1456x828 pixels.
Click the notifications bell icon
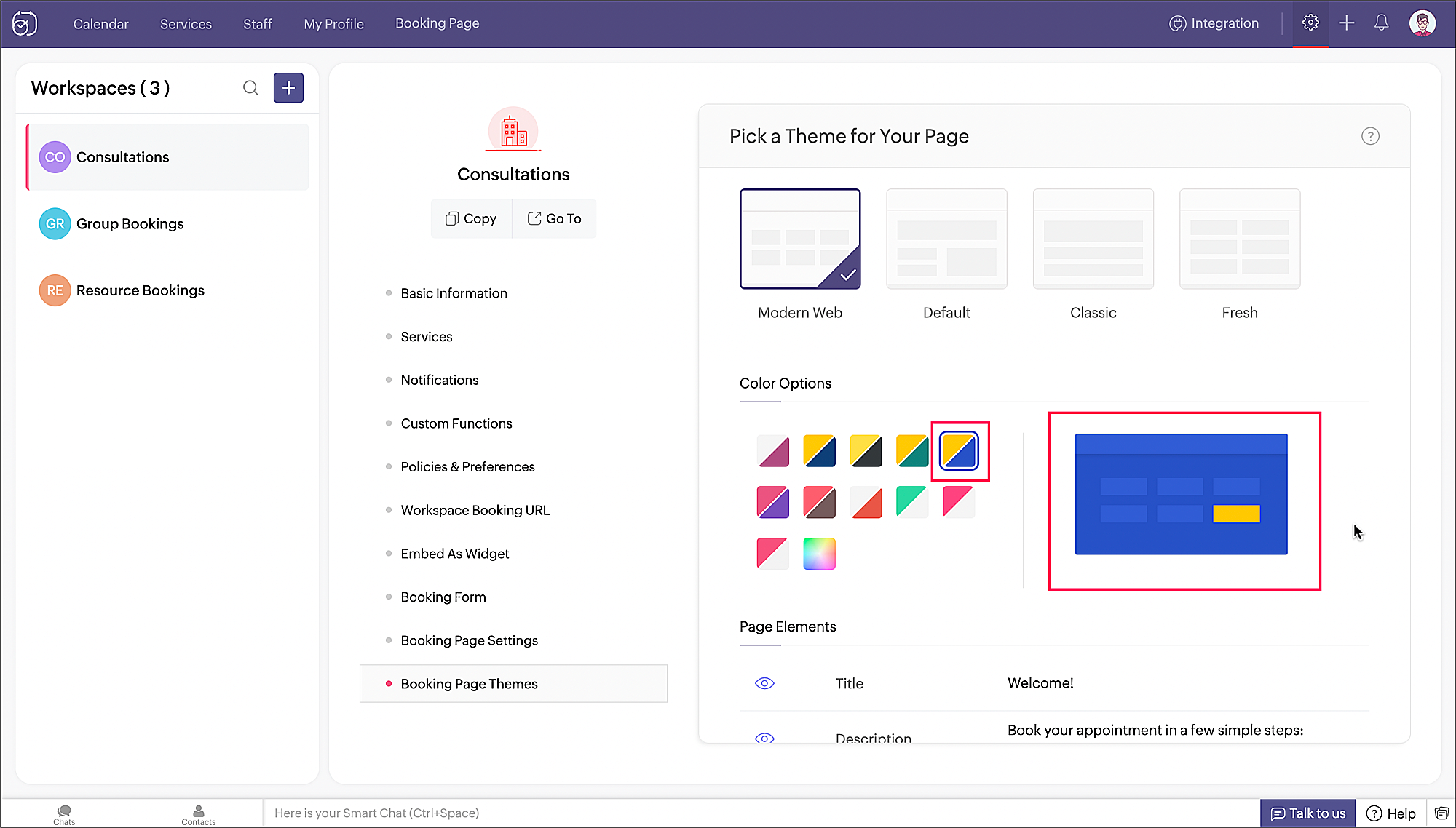[1381, 23]
